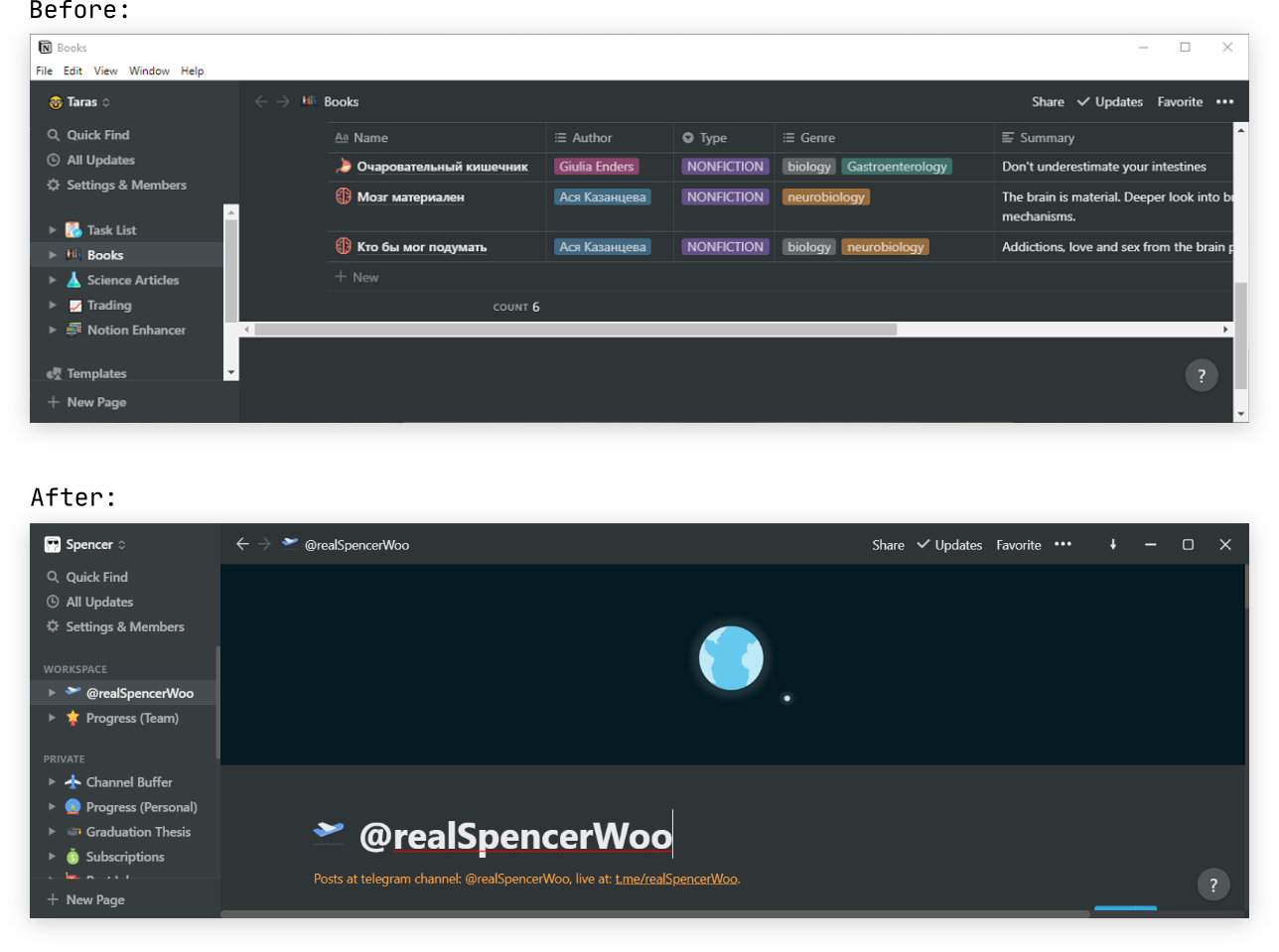Expand the Notion Enhancer tree toggle
The image size is (1279, 952).
pos(53,330)
